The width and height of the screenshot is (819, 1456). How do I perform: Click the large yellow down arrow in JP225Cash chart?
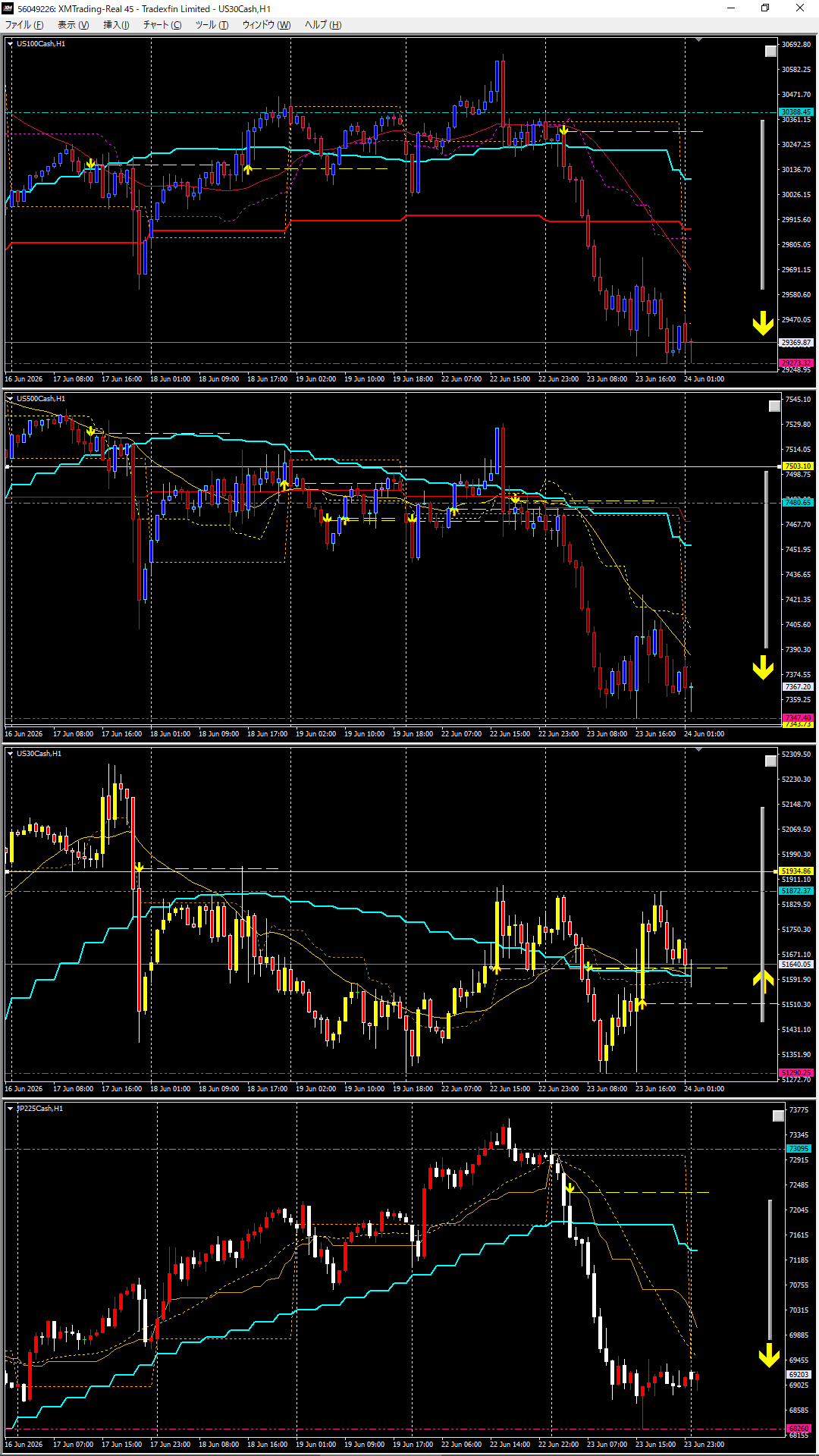(770, 1355)
